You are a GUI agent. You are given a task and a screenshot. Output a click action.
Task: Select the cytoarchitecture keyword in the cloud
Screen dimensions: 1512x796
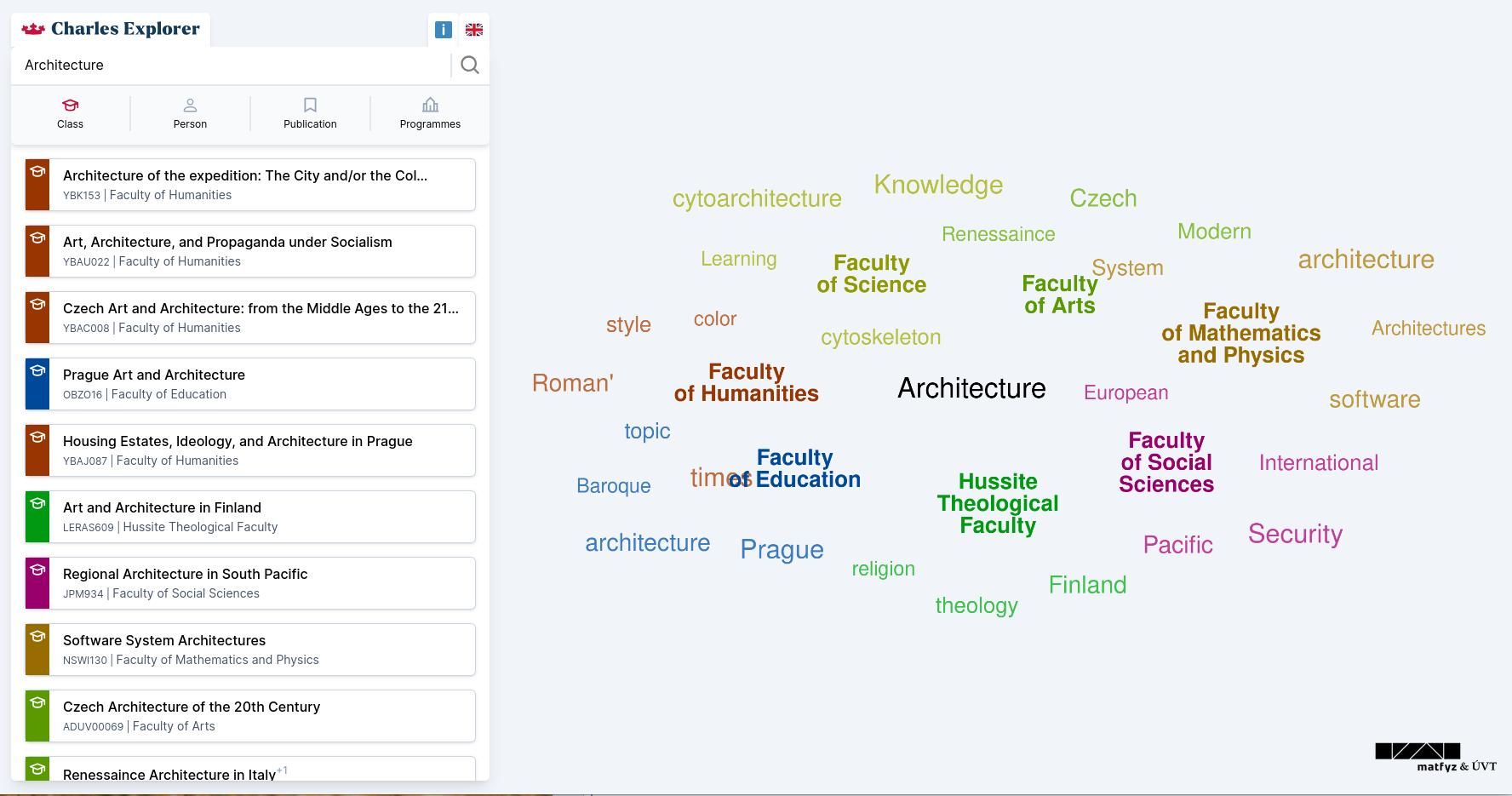(x=756, y=198)
